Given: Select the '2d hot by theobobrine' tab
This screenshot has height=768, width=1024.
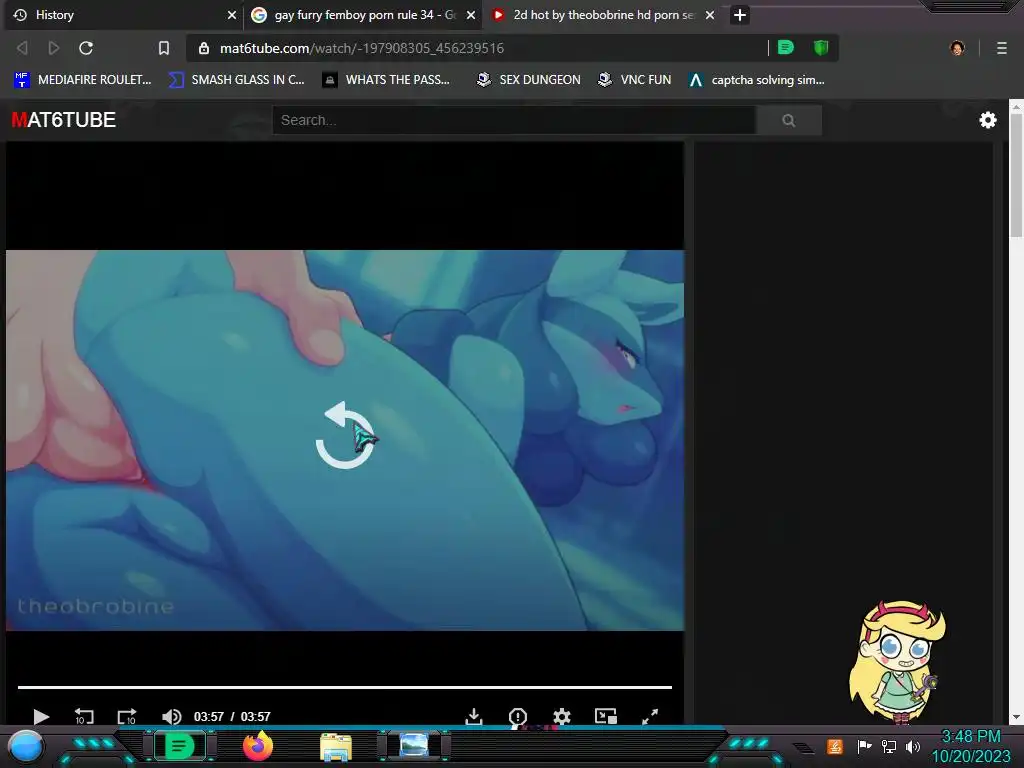Looking at the screenshot, I should pos(602,15).
